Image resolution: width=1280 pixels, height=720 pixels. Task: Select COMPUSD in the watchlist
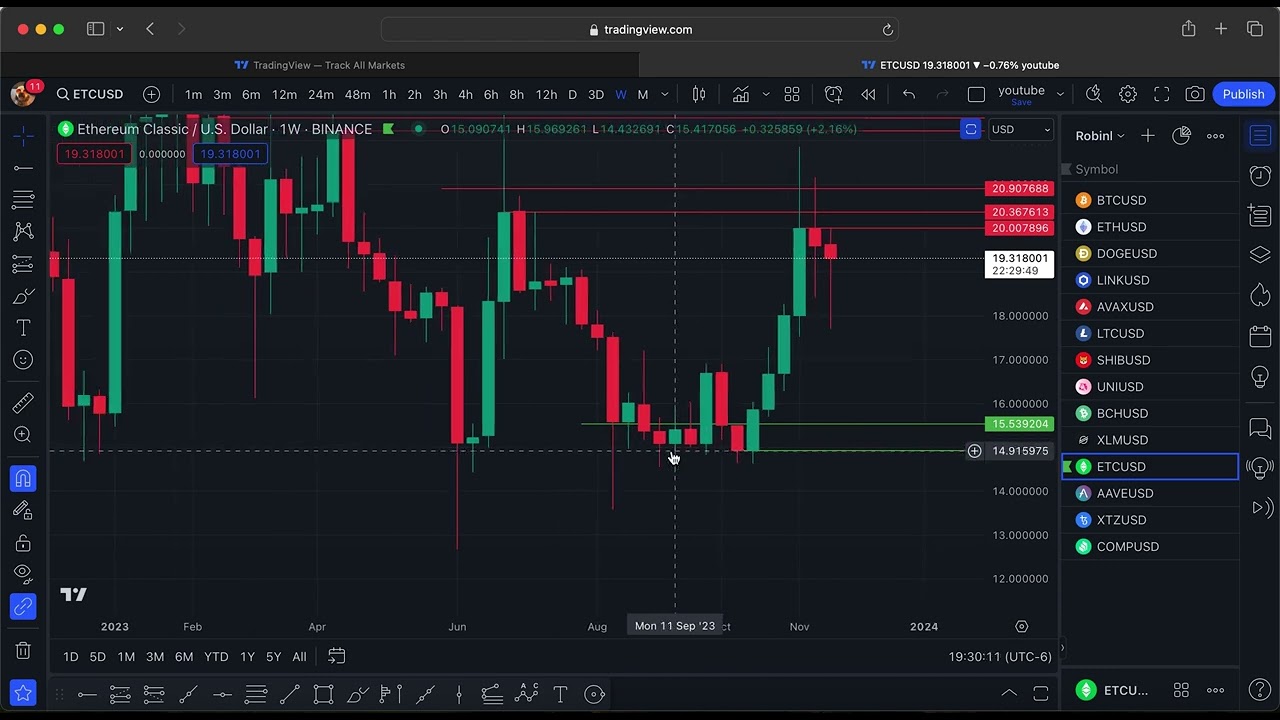click(1150, 546)
